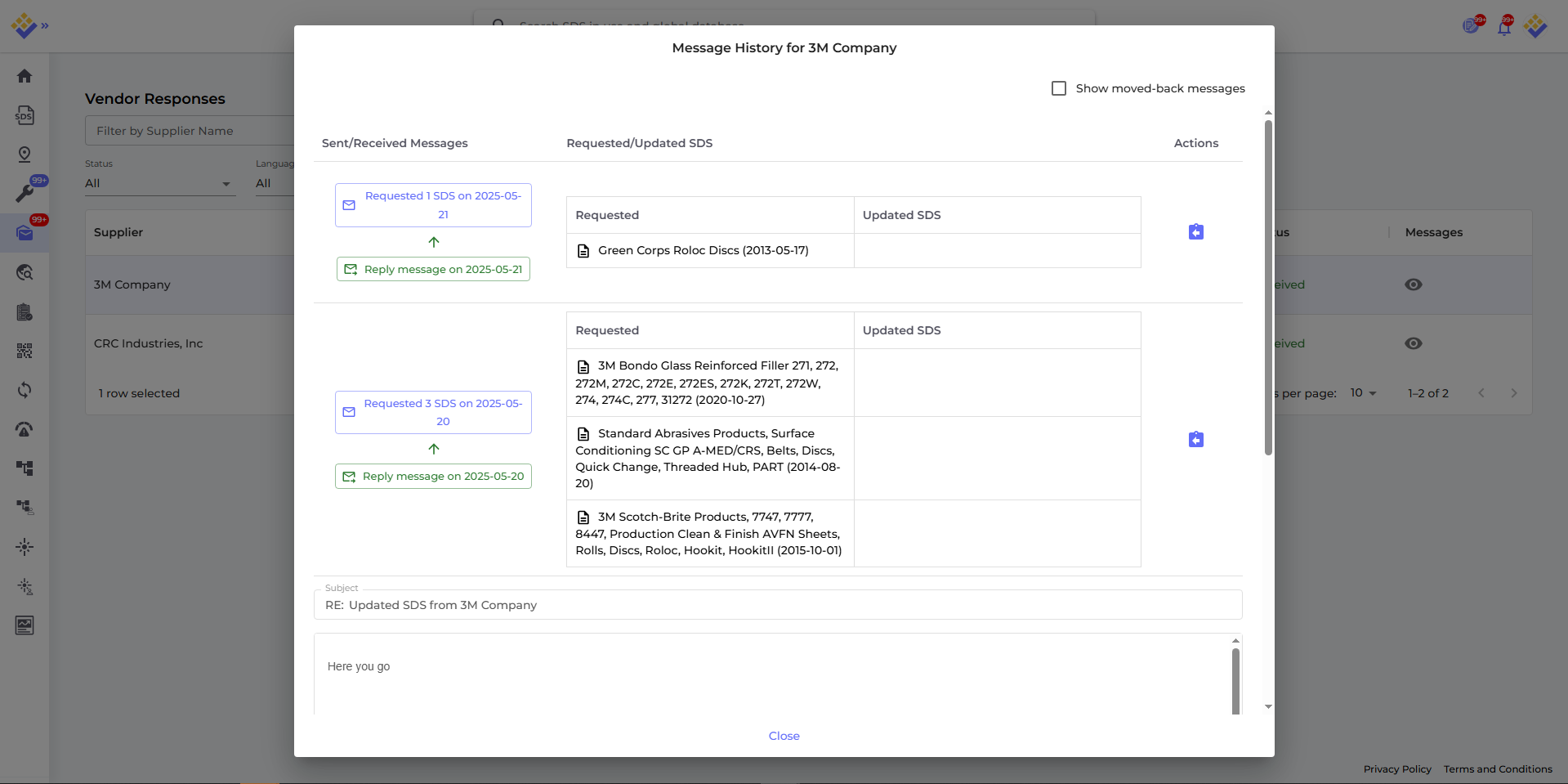Click the Requested/Updated SDS column header
Image resolution: width=1568 pixels, height=784 pixels.
coord(640,143)
